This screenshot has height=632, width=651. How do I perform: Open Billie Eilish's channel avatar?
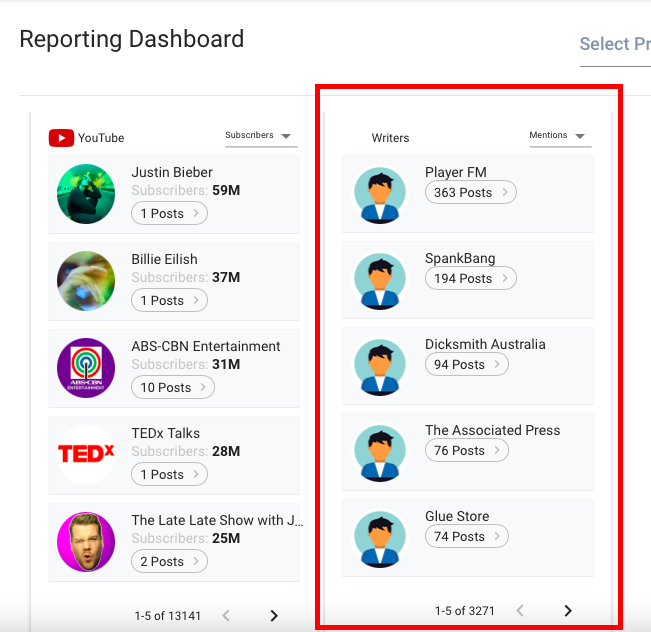[x=86, y=281]
